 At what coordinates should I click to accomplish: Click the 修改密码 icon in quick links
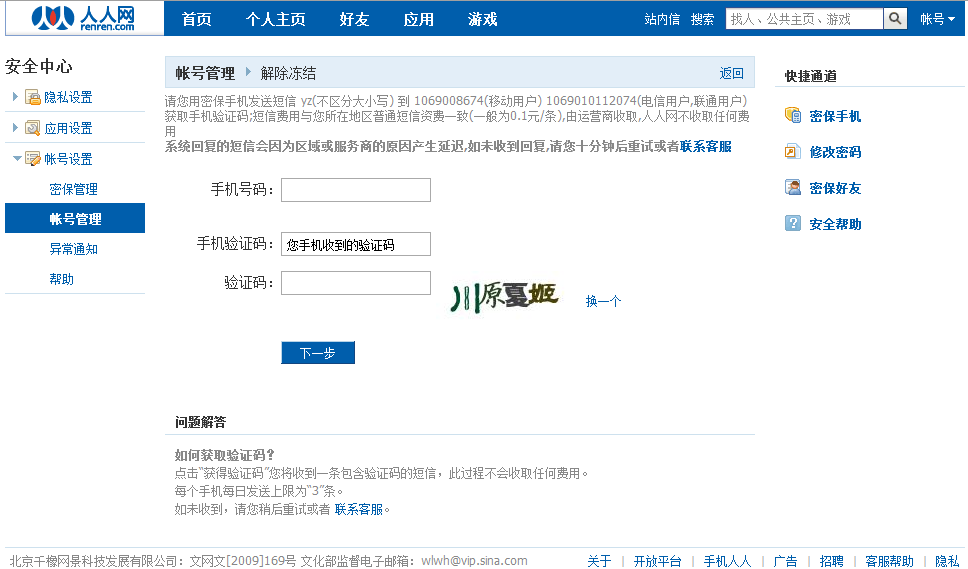tap(793, 152)
